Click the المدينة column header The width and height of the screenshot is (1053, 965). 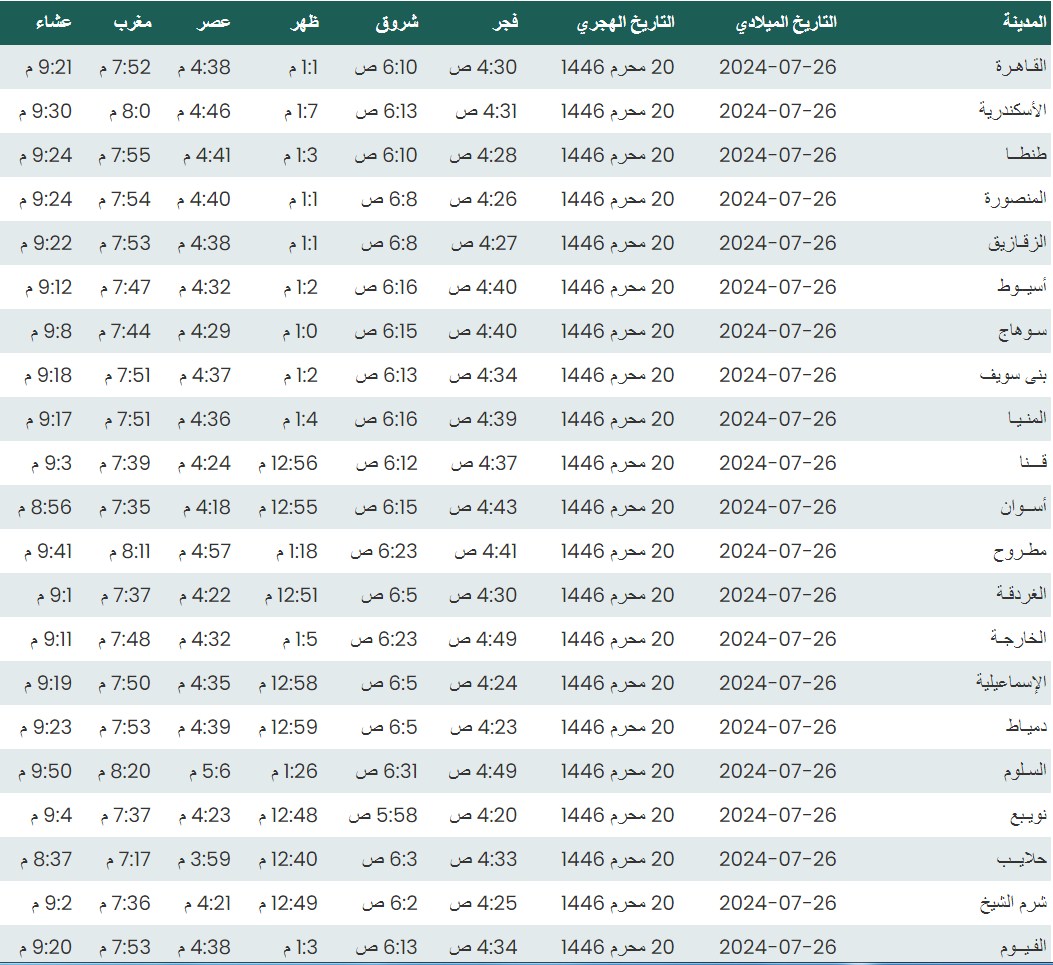click(1024, 23)
